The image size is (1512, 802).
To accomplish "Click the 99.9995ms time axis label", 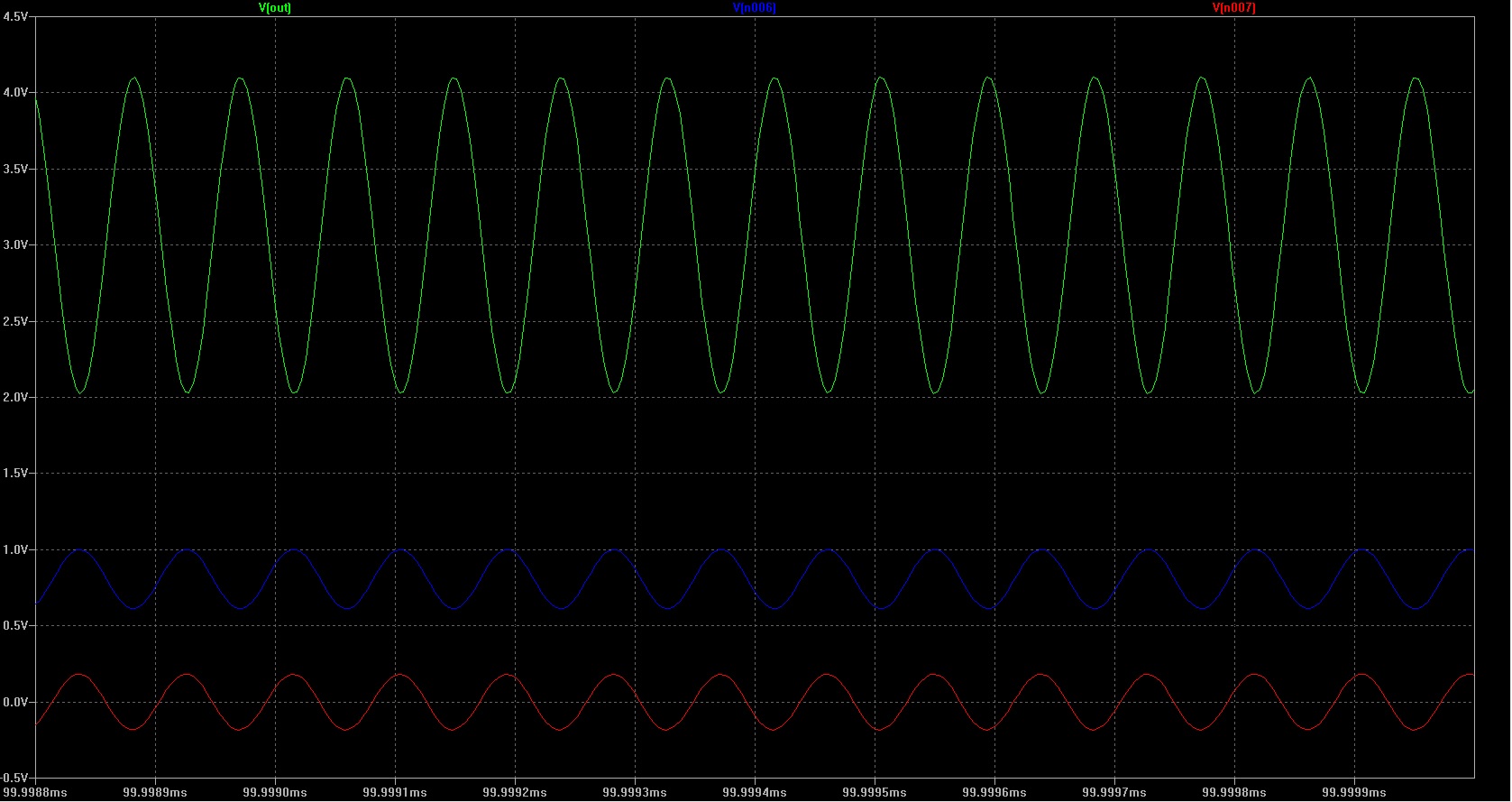I will [x=875, y=792].
